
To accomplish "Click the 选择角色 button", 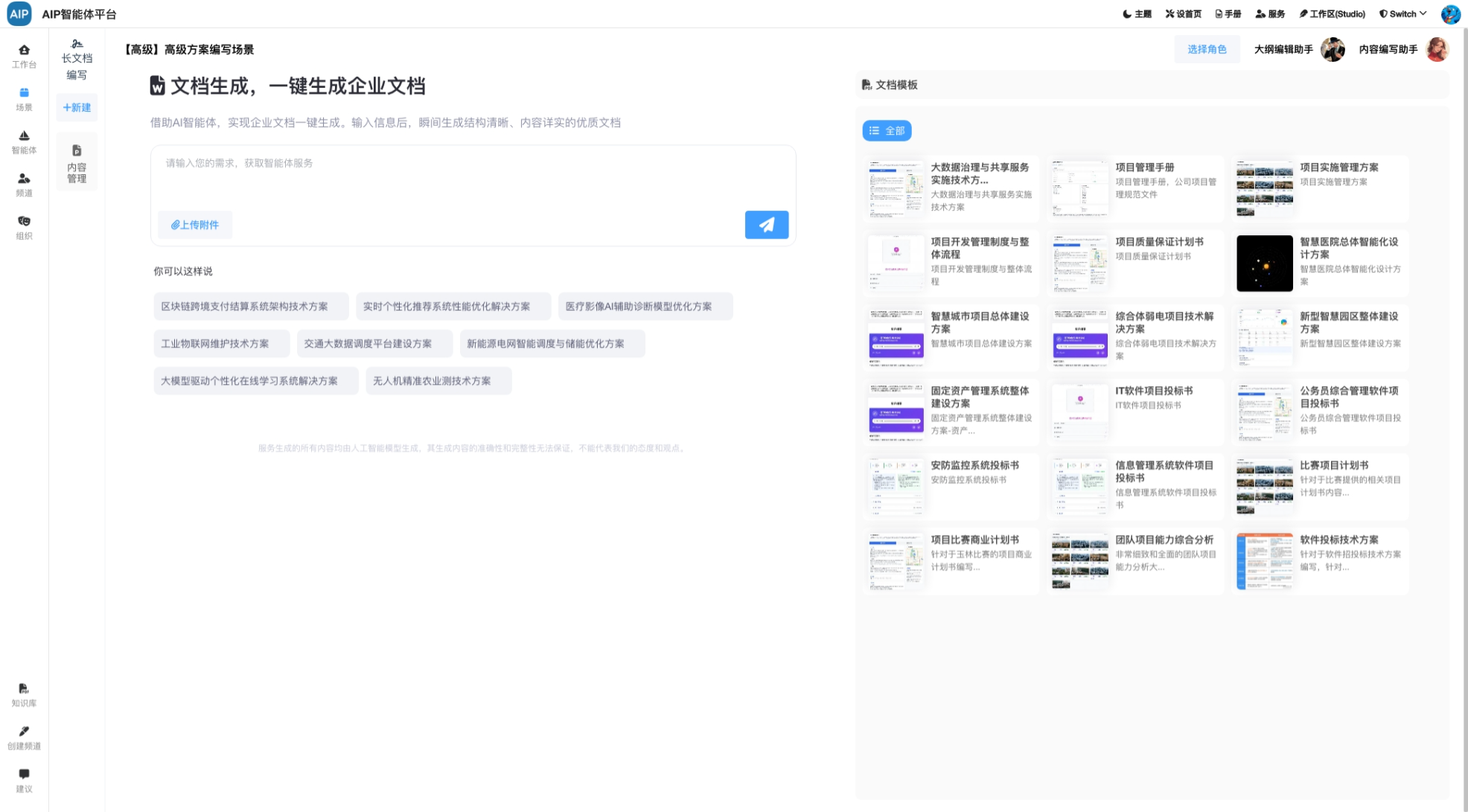I will pos(1207,49).
